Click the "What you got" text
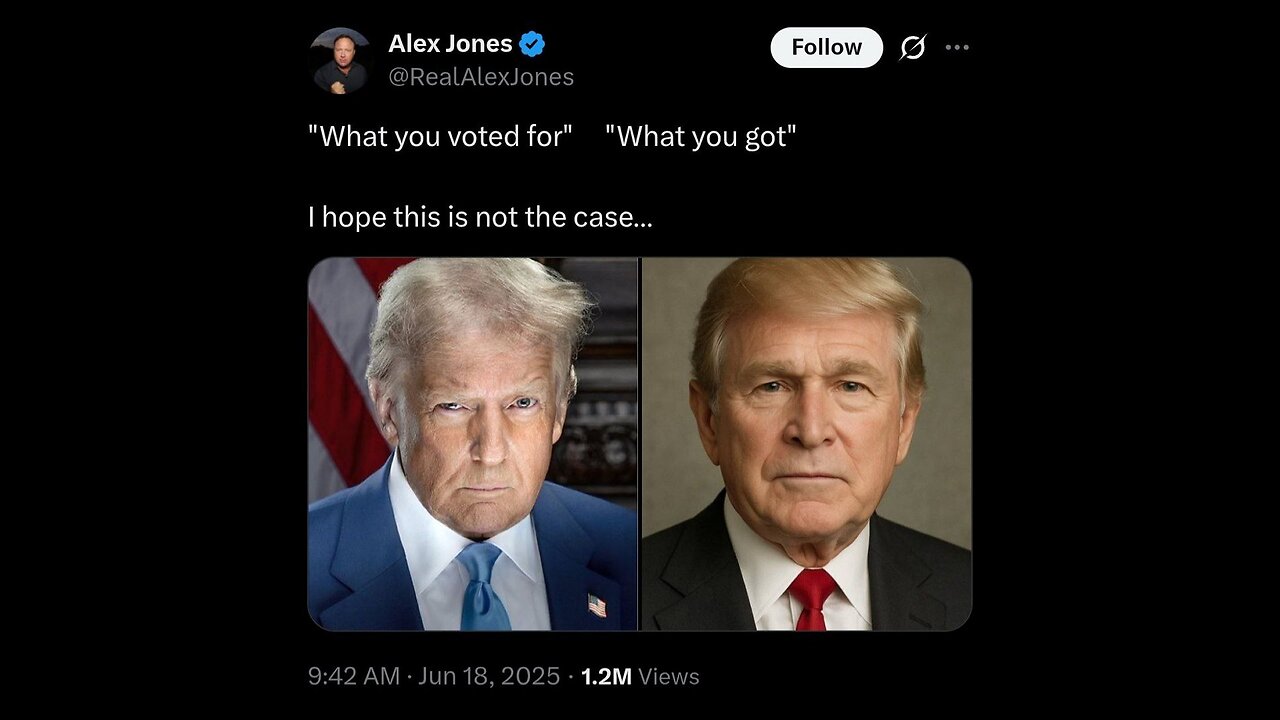 (x=701, y=136)
